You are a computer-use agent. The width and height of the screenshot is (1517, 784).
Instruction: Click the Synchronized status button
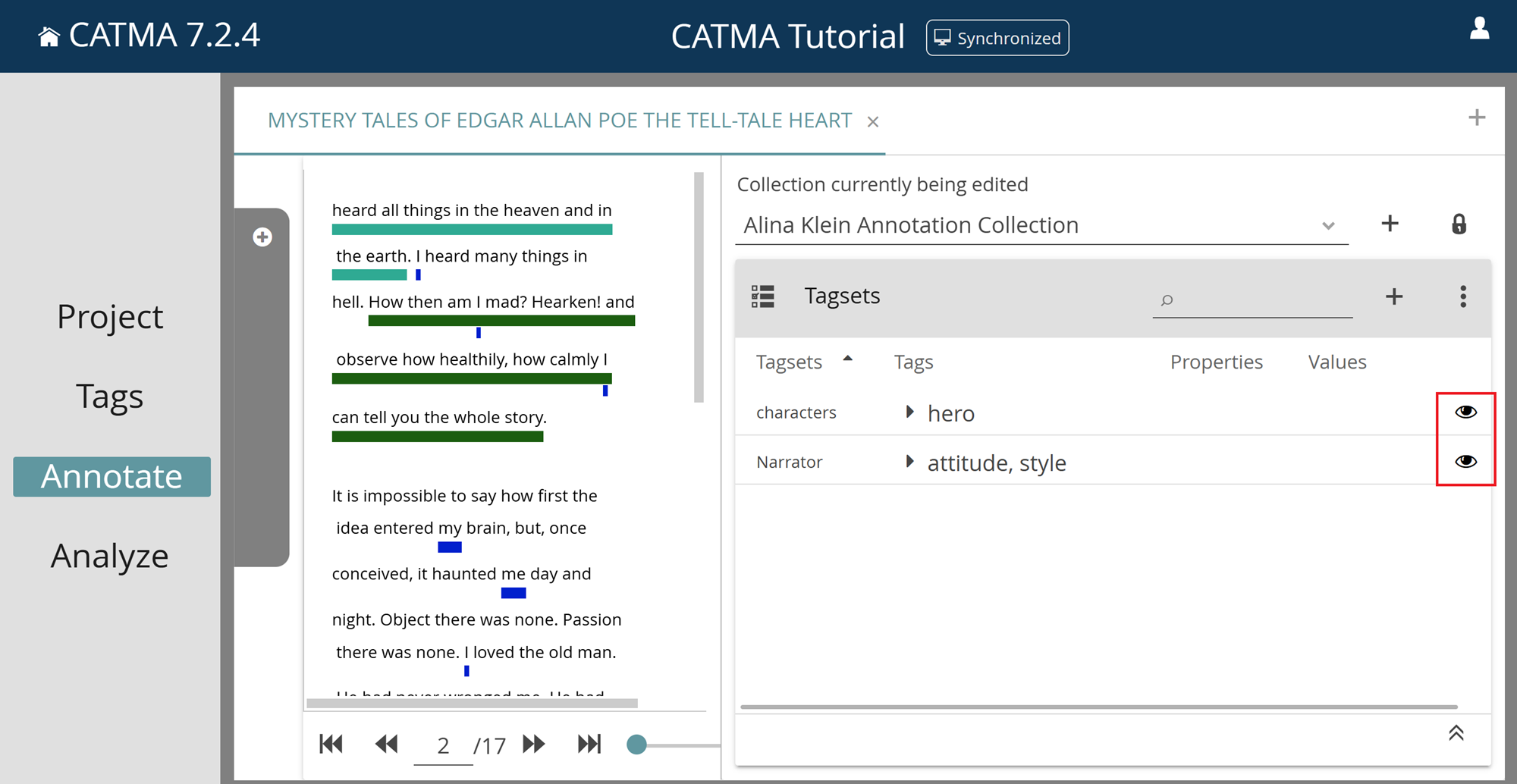tap(997, 37)
